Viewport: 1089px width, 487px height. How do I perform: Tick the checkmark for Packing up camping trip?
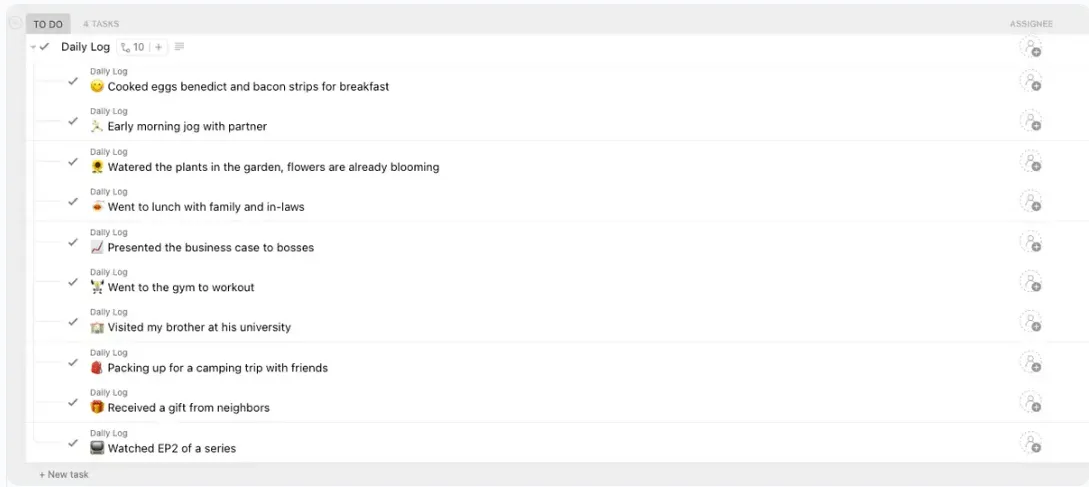pos(73,362)
